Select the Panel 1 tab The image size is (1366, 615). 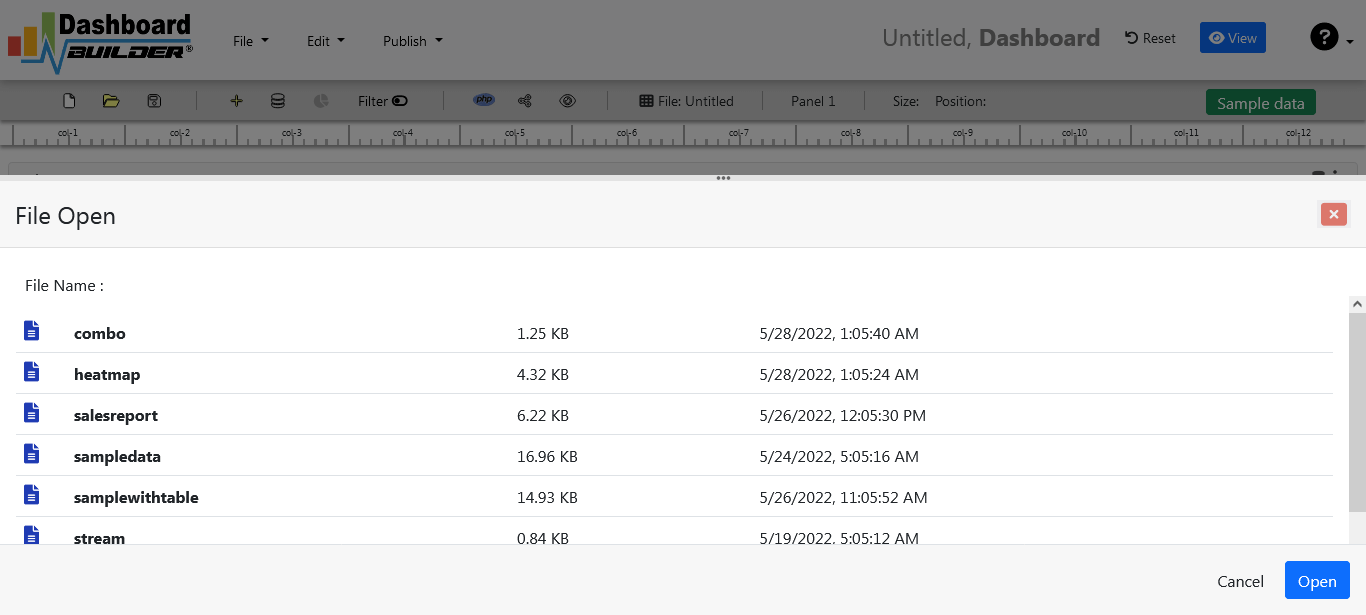pyautogui.click(x=814, y=101)
